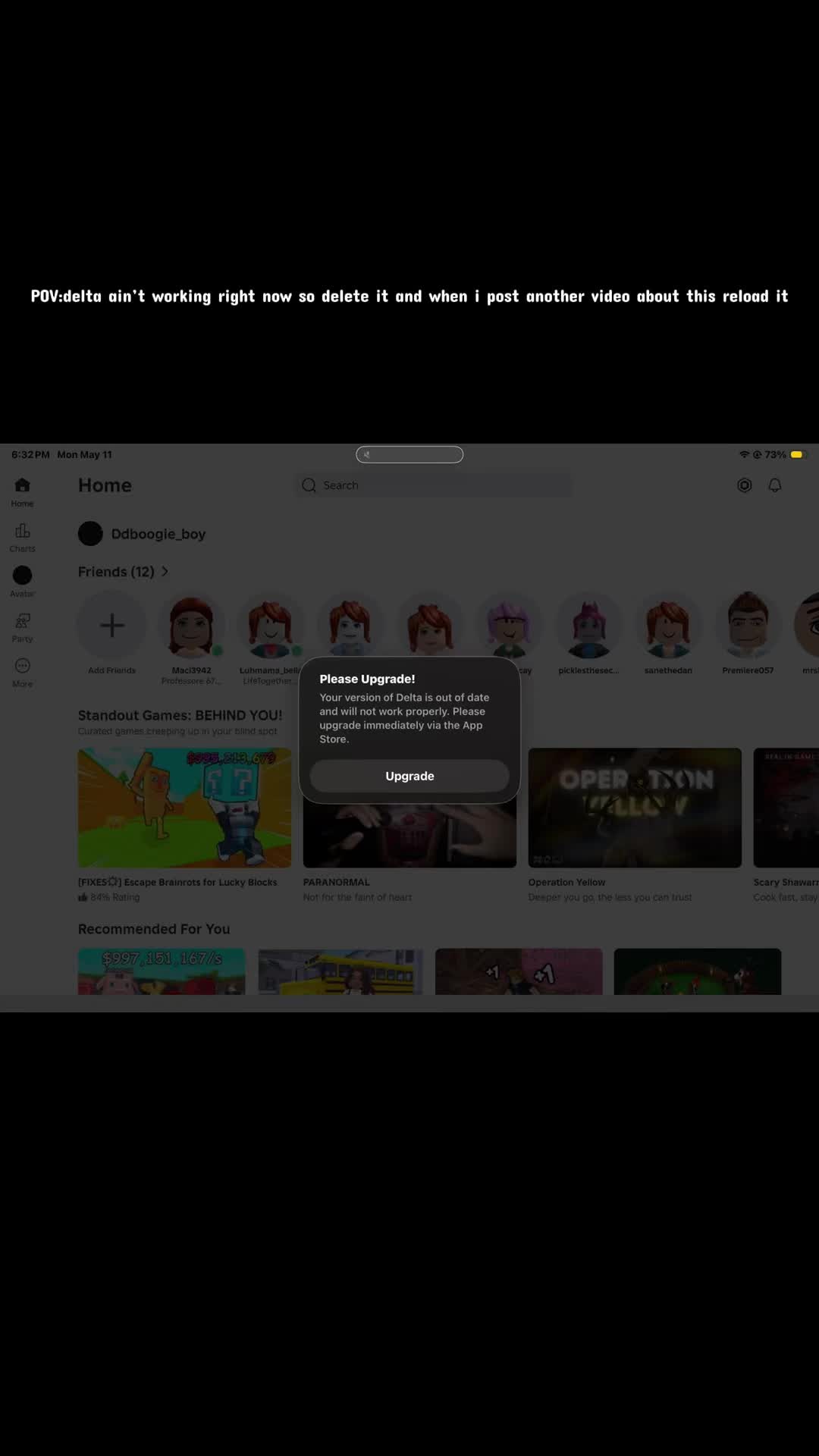Open the Party sidebar icon
The height and width of the screenshot is (1456, 819).
[22, 627]
